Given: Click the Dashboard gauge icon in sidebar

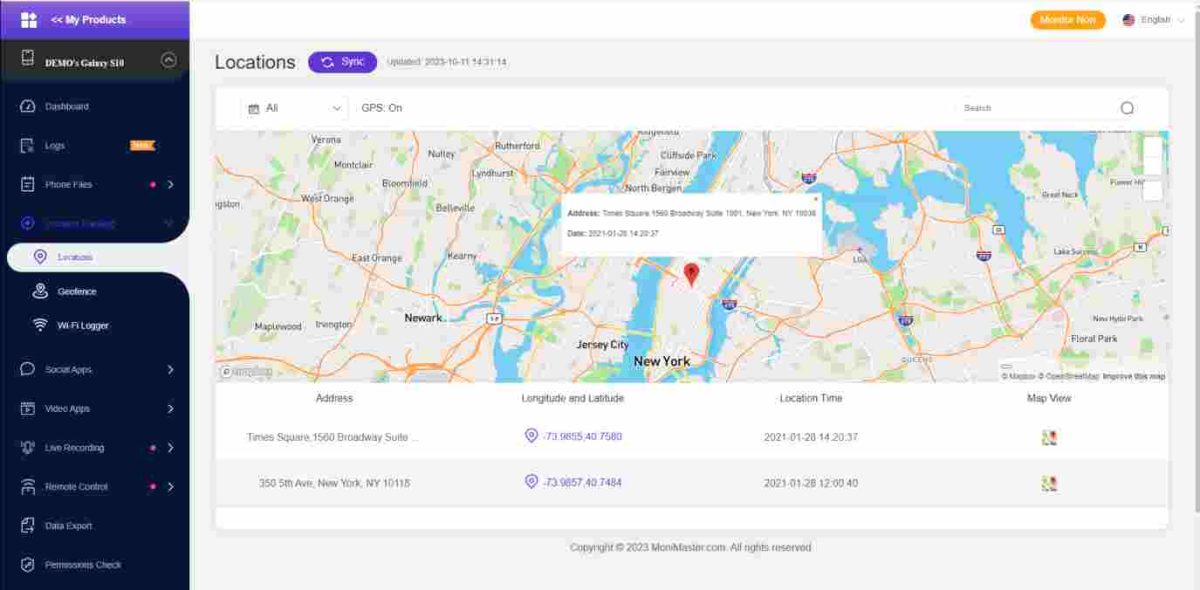Looking at the screenshot, I should 28,107.
